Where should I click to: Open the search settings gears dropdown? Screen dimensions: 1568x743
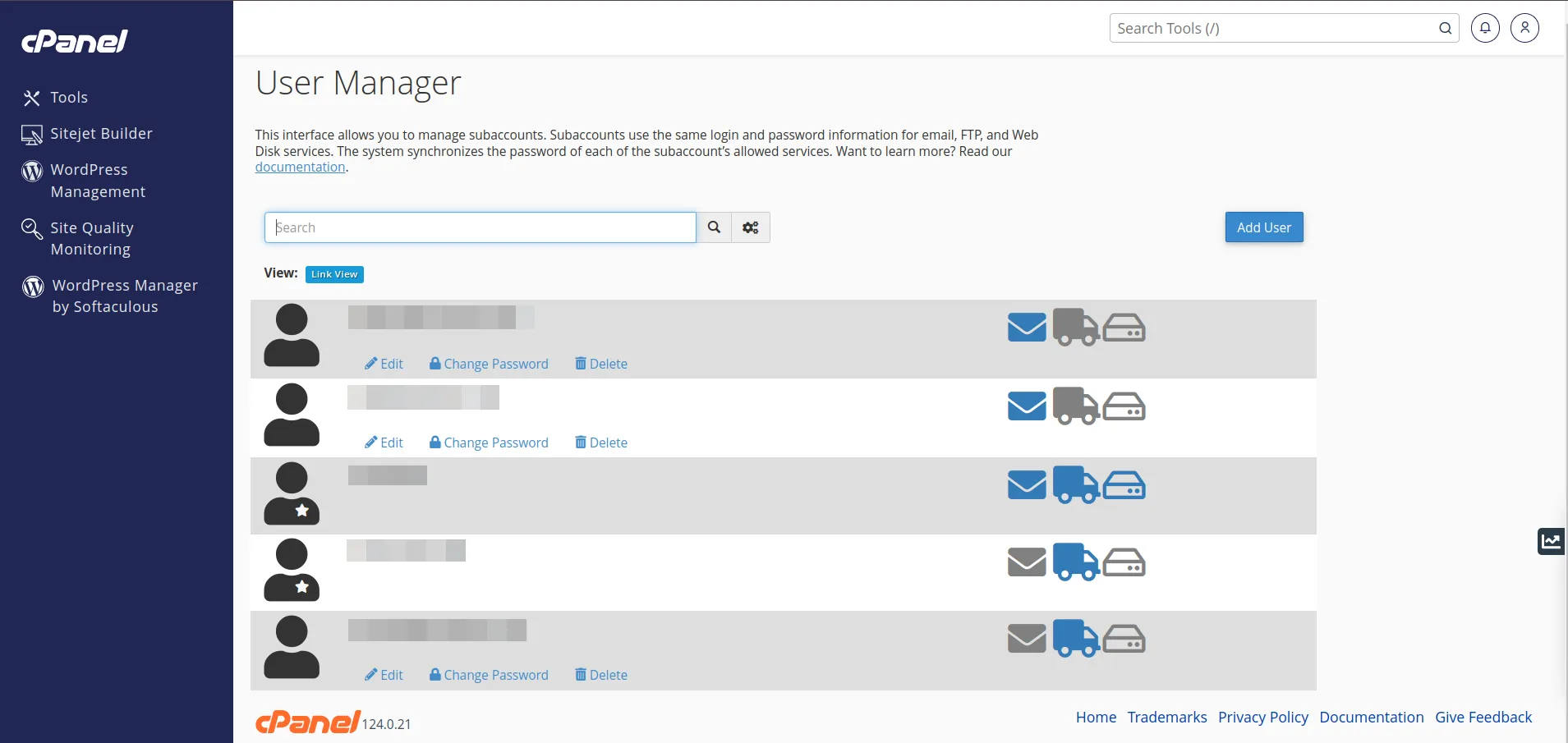pos(751,227)
